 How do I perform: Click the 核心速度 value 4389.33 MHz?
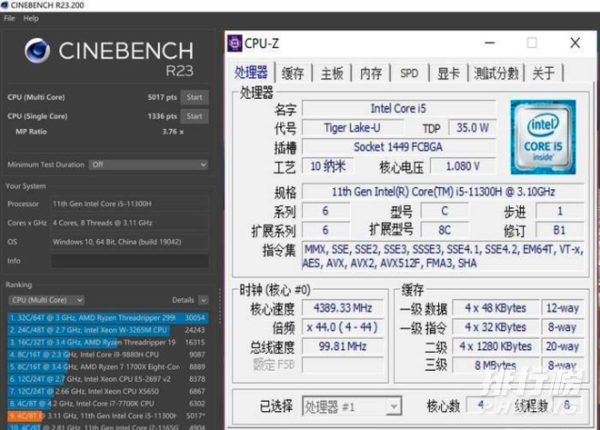(343, 308)
